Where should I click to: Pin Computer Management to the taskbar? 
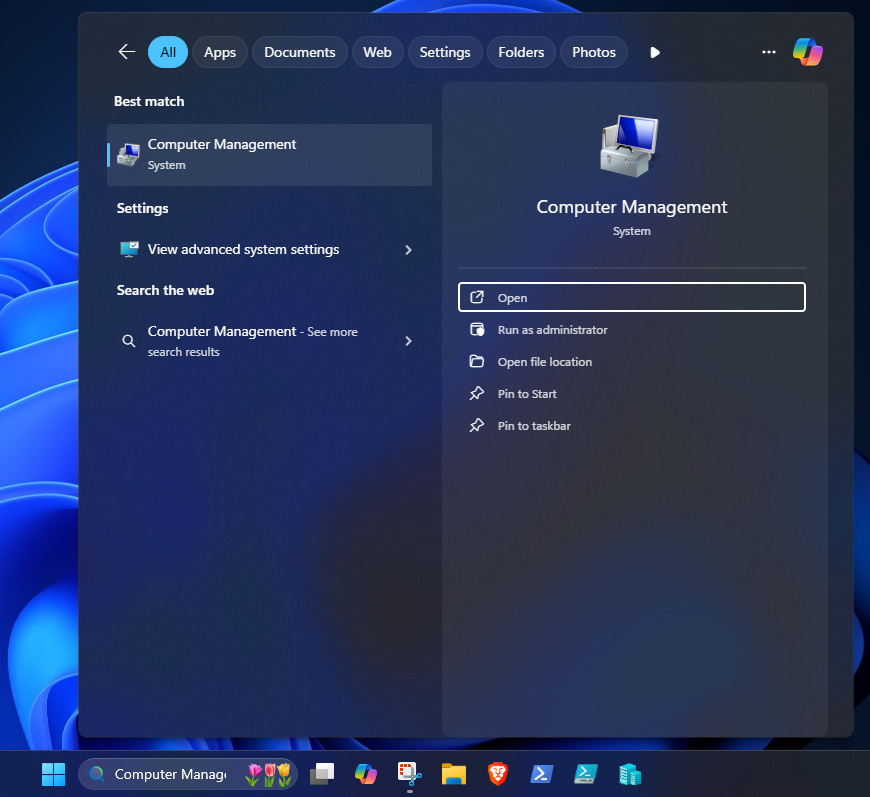coord(631,425)
